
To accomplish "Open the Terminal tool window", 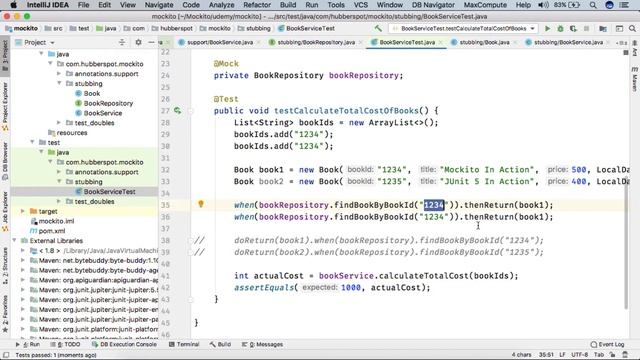I will pos(184,344).
